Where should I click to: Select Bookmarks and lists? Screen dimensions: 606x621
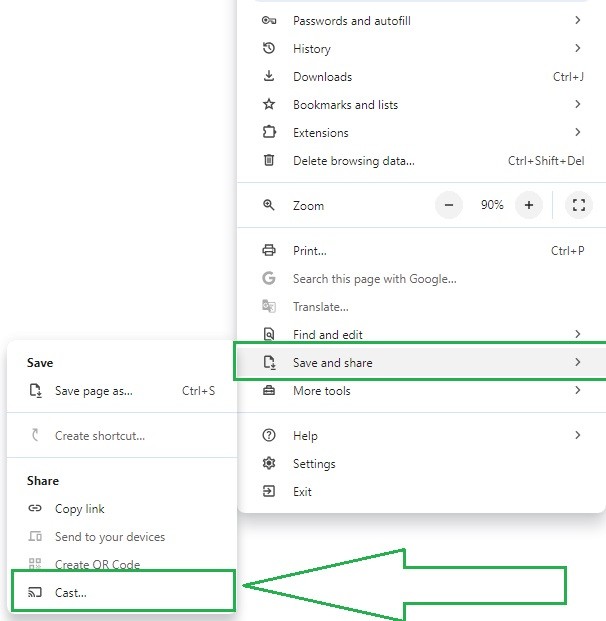point(421,104)
